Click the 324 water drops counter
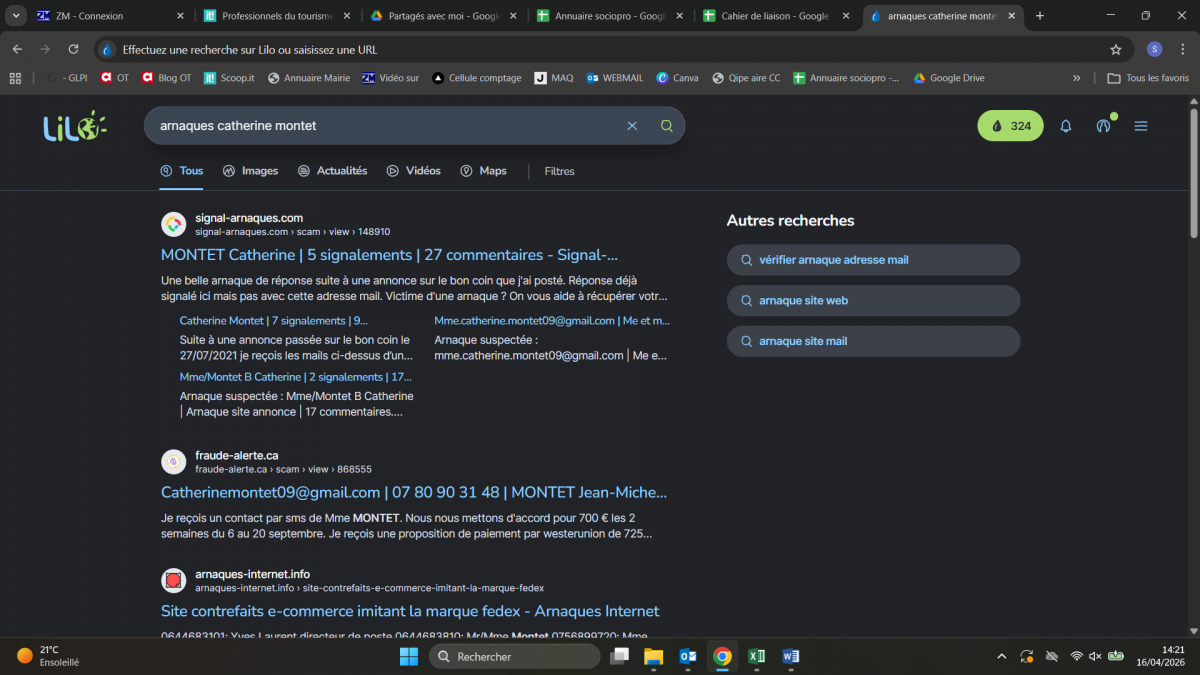The height and width of the screenshot is (675, 1200). tap(1010, 126)
